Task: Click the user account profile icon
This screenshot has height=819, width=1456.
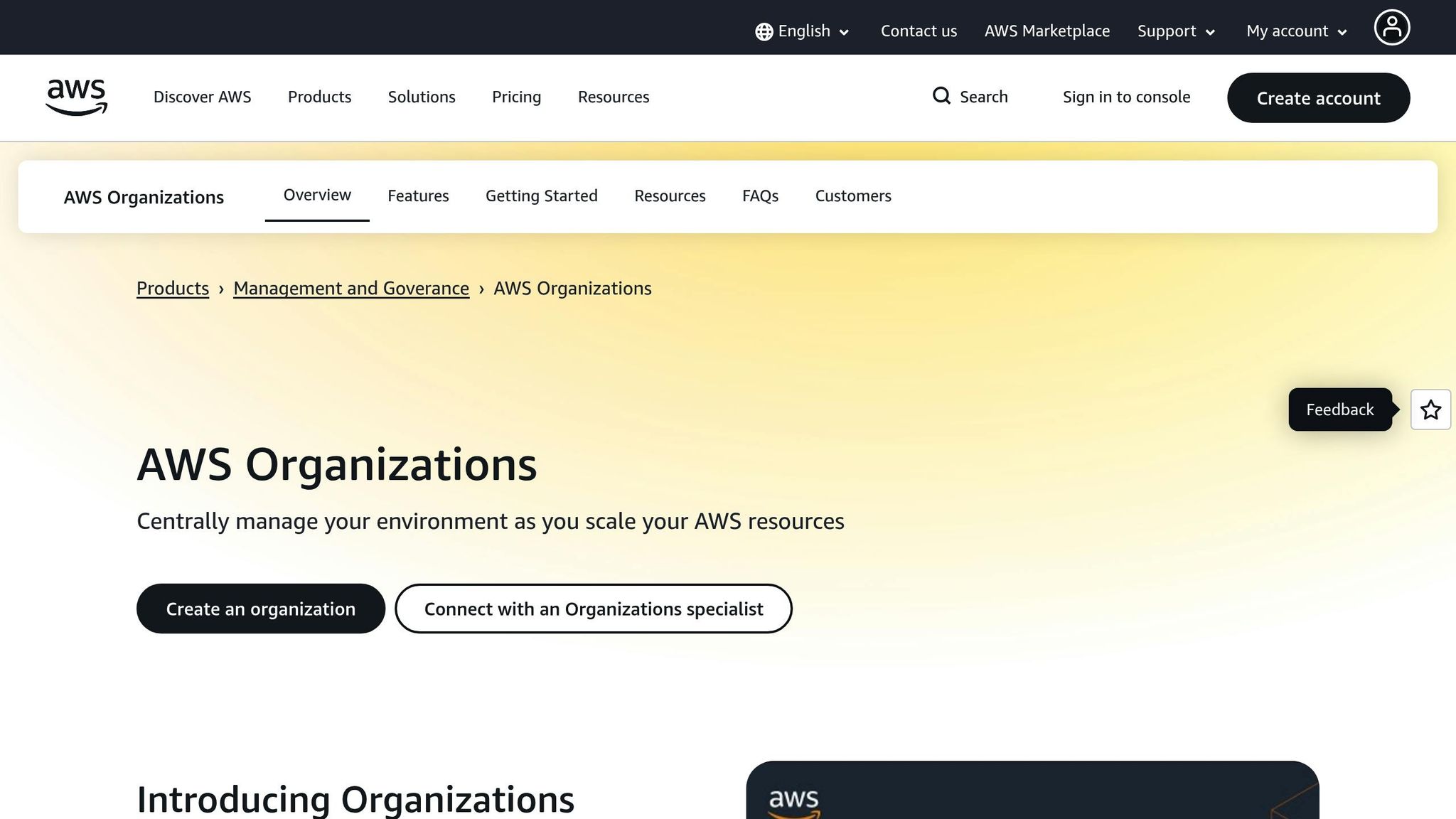Action: 1392,27
